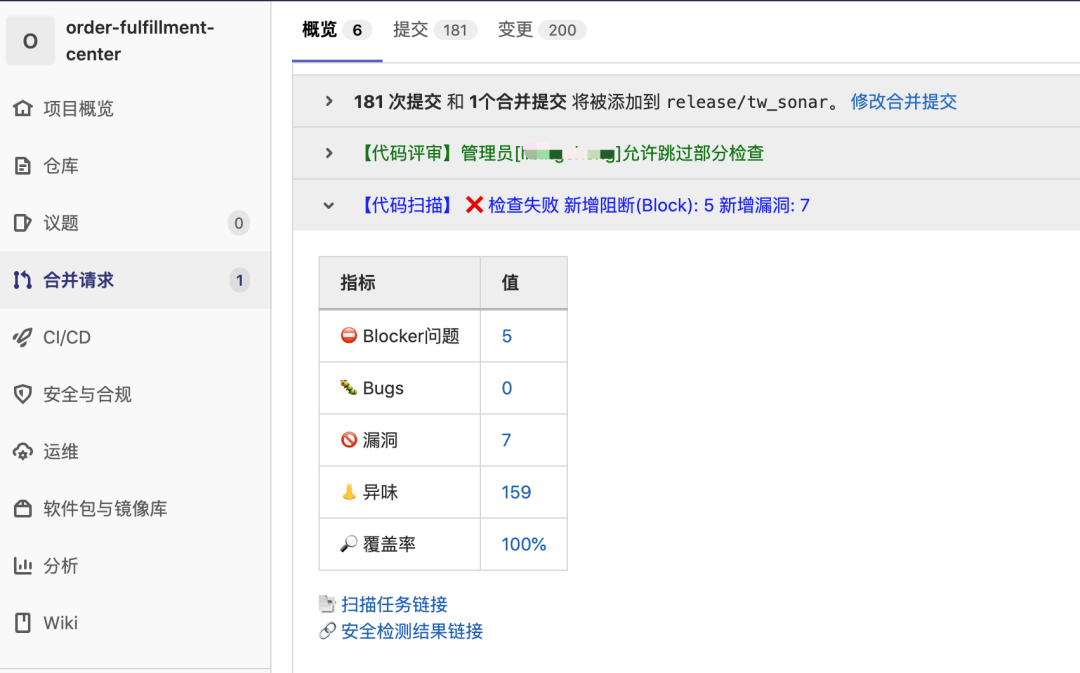
Task: Open 安全与合规 in the sidebar
Action: point(135,394)
